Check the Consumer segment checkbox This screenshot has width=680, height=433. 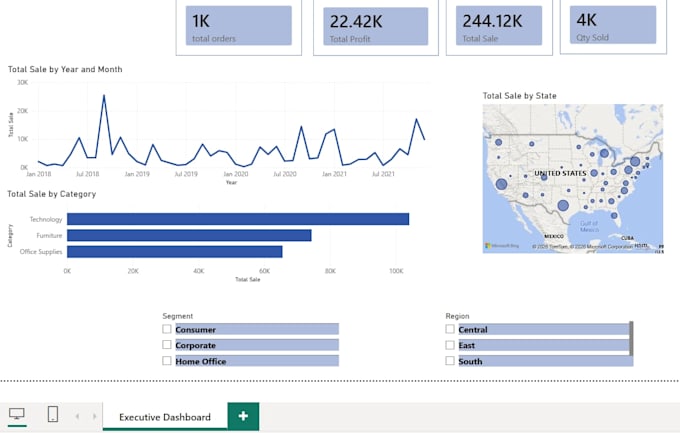pyautogui.click(x=167, y=329)
